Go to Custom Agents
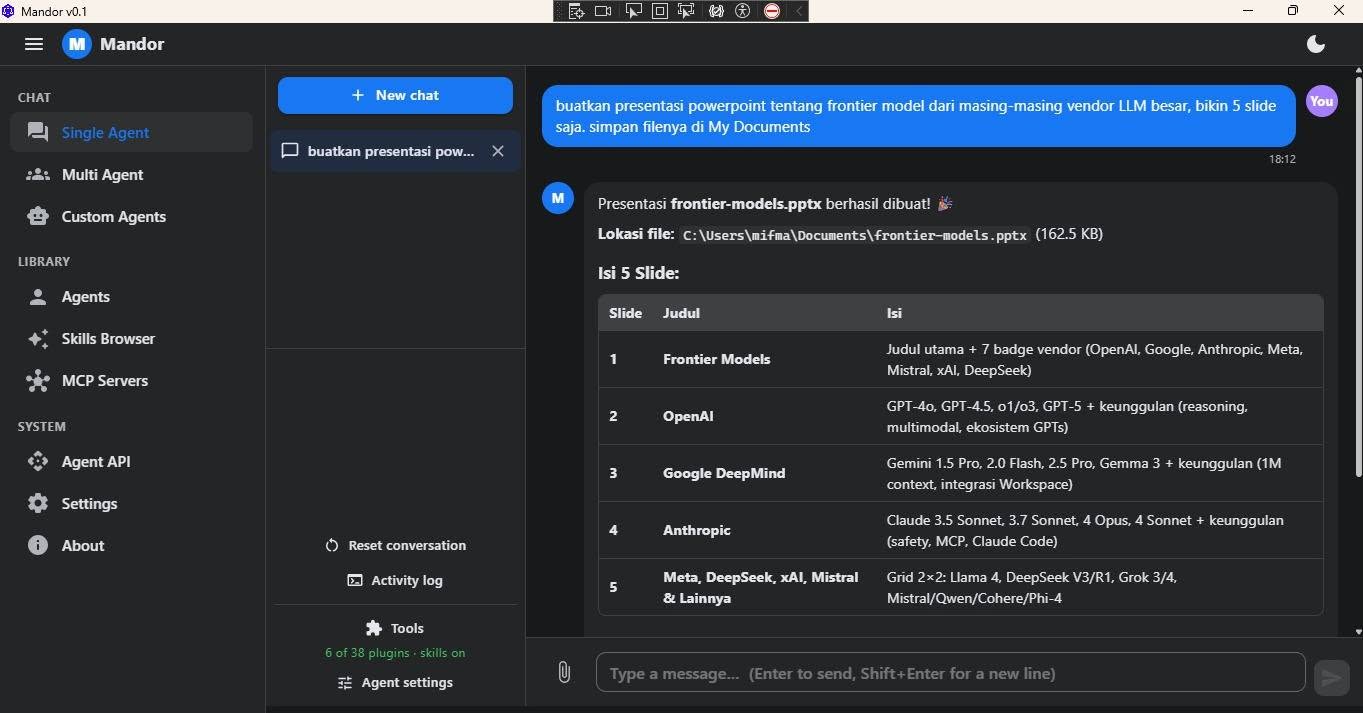The width and height of the screenshot is (1363, 713). tap(131, 216)
